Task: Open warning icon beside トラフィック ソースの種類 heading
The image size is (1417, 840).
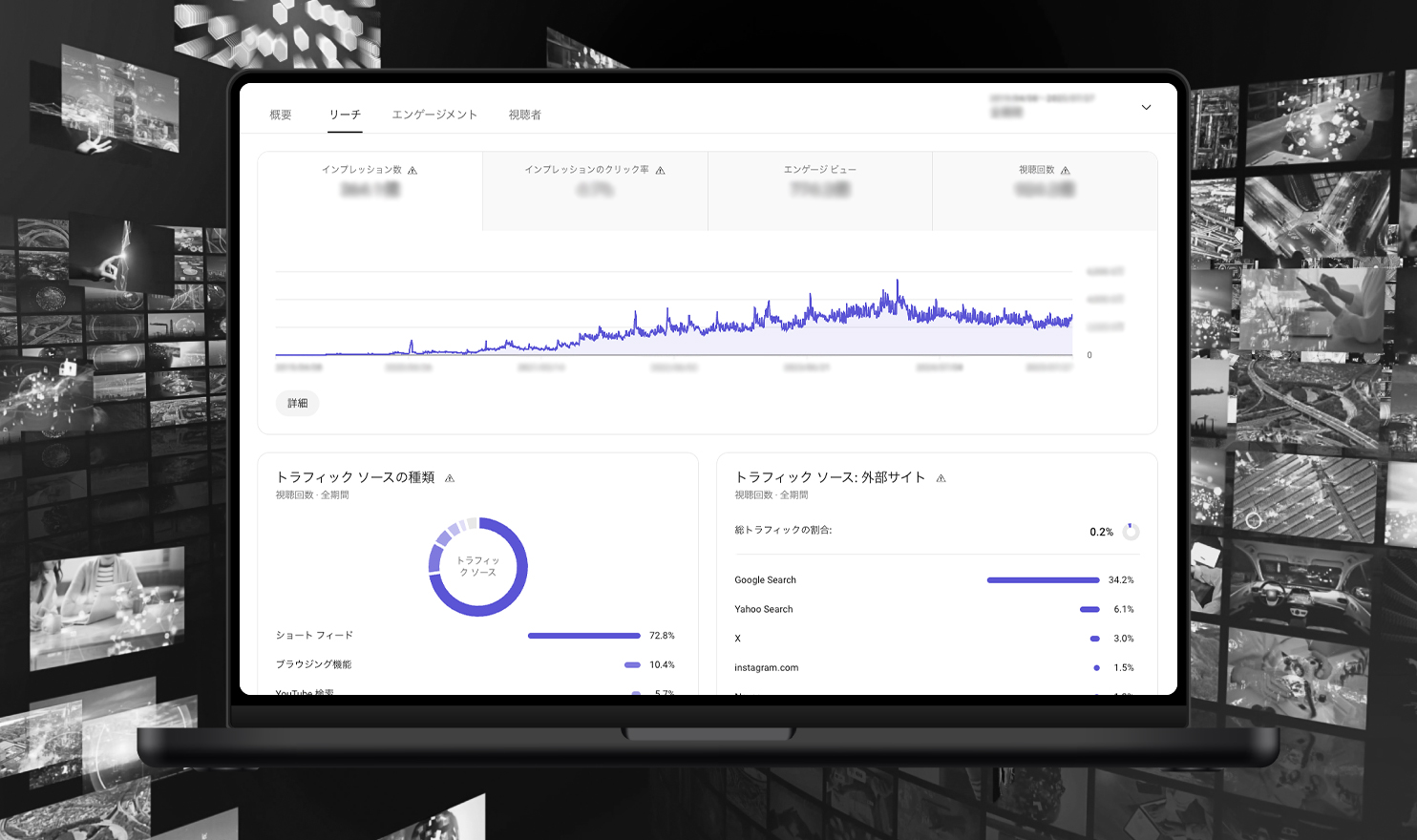Action: coord(450,478)
